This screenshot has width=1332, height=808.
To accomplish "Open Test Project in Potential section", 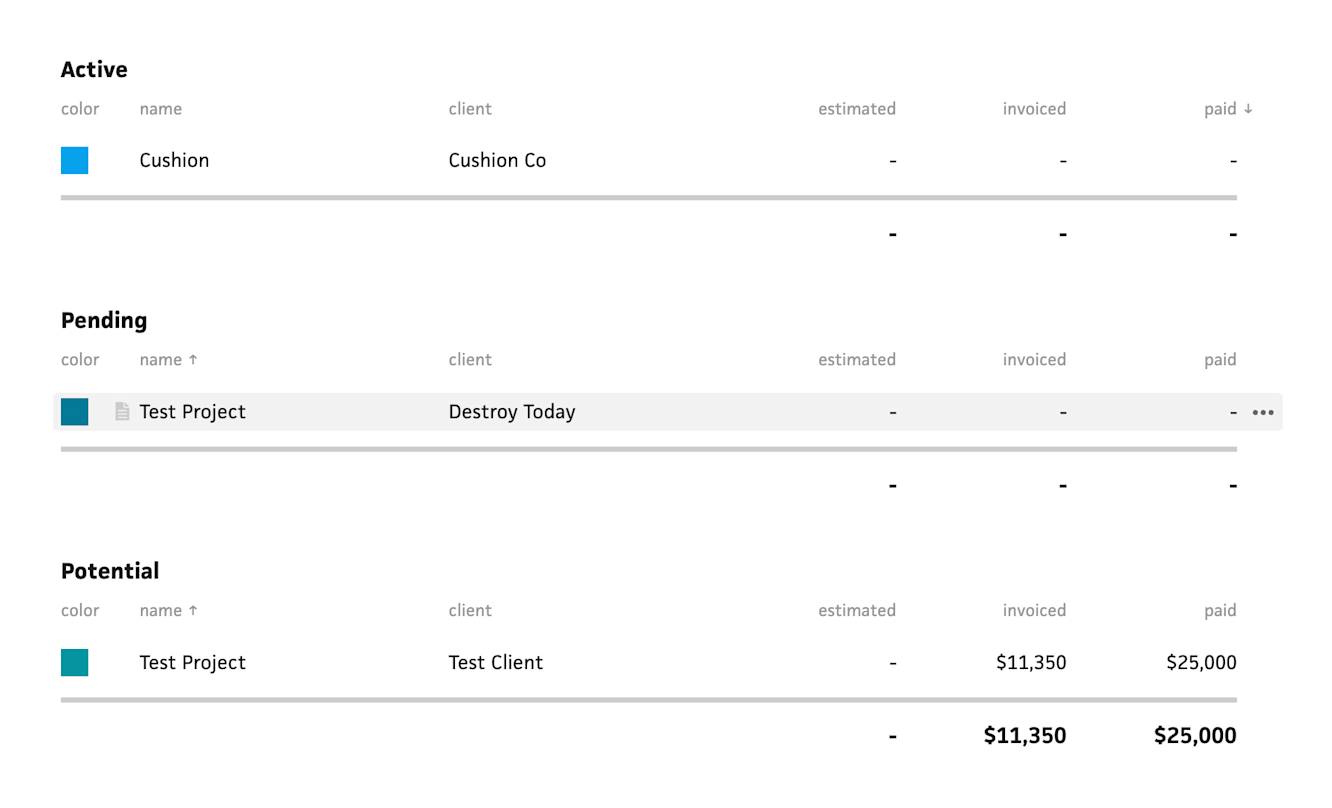I will pos(192,663).
